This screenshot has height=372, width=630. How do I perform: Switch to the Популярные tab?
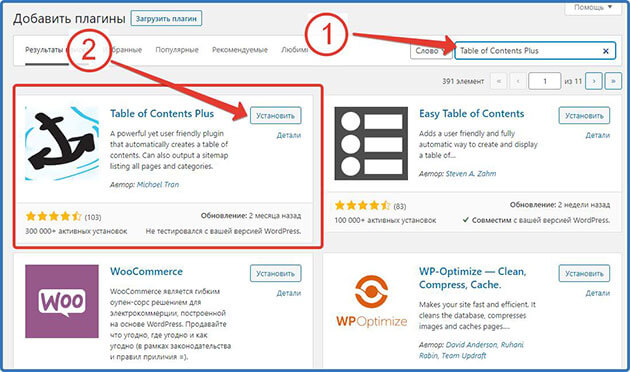(177, 50)
